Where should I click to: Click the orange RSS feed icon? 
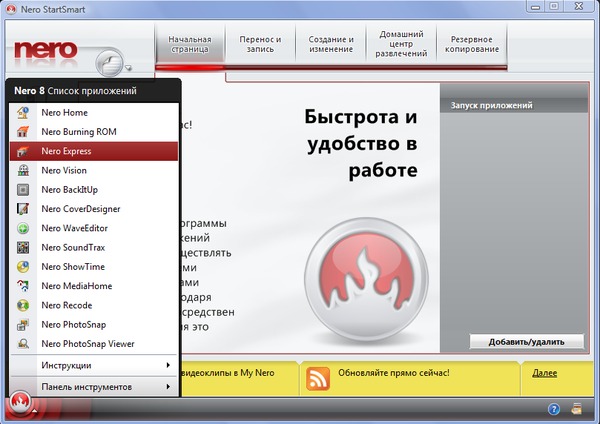coord(318,378)
